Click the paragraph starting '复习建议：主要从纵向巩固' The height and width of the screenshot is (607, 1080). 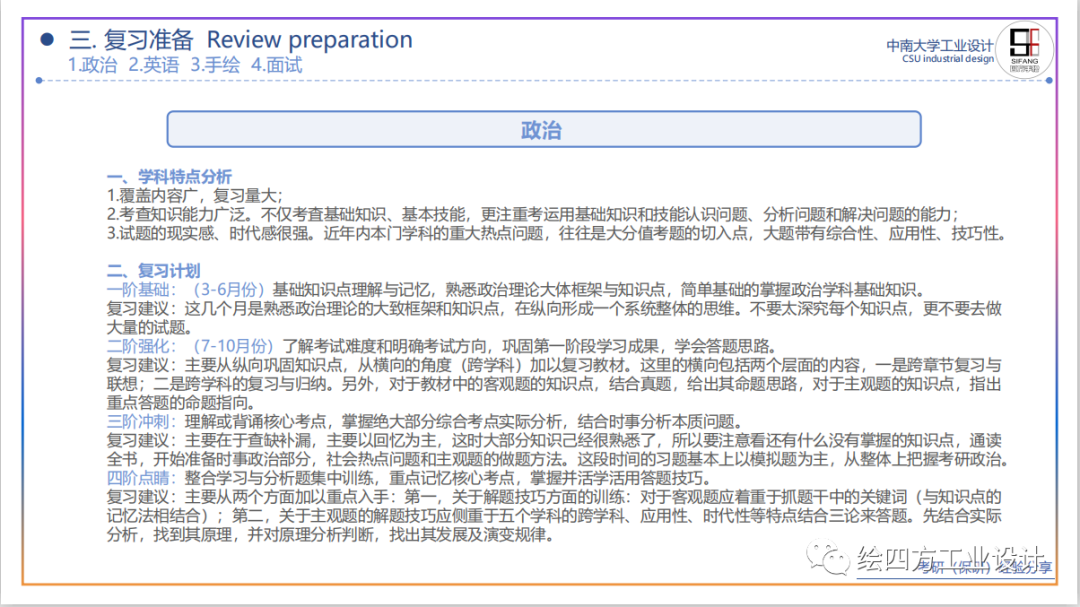point(554,384)
